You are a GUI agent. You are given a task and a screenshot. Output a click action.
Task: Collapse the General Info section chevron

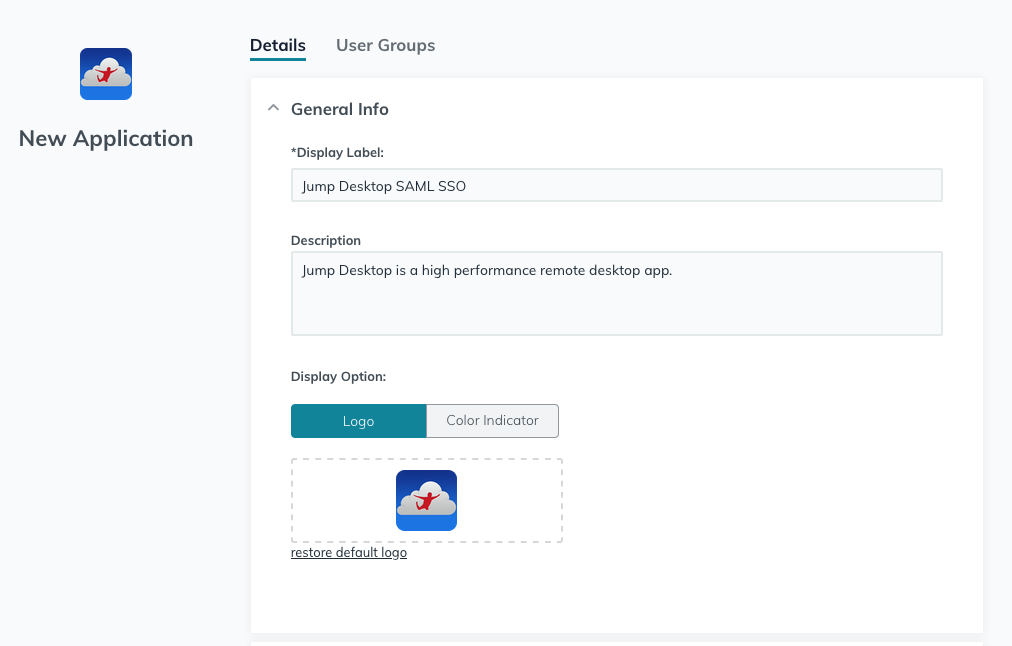coord(274,108)
